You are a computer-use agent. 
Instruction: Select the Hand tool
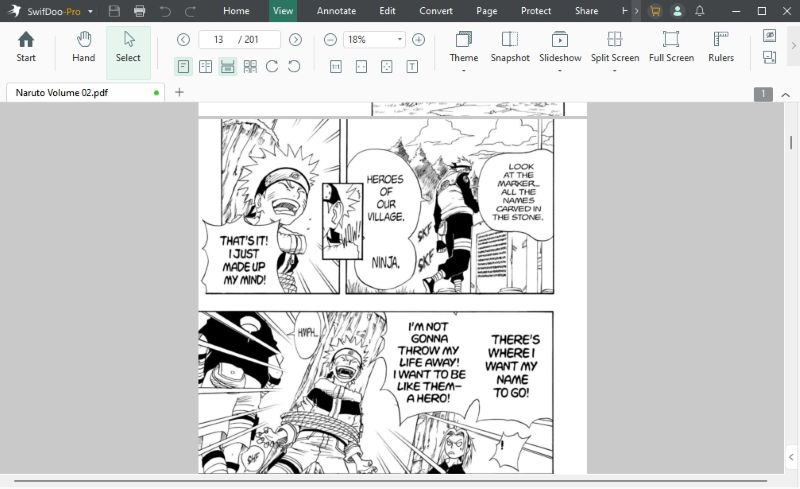click(84, 47)
